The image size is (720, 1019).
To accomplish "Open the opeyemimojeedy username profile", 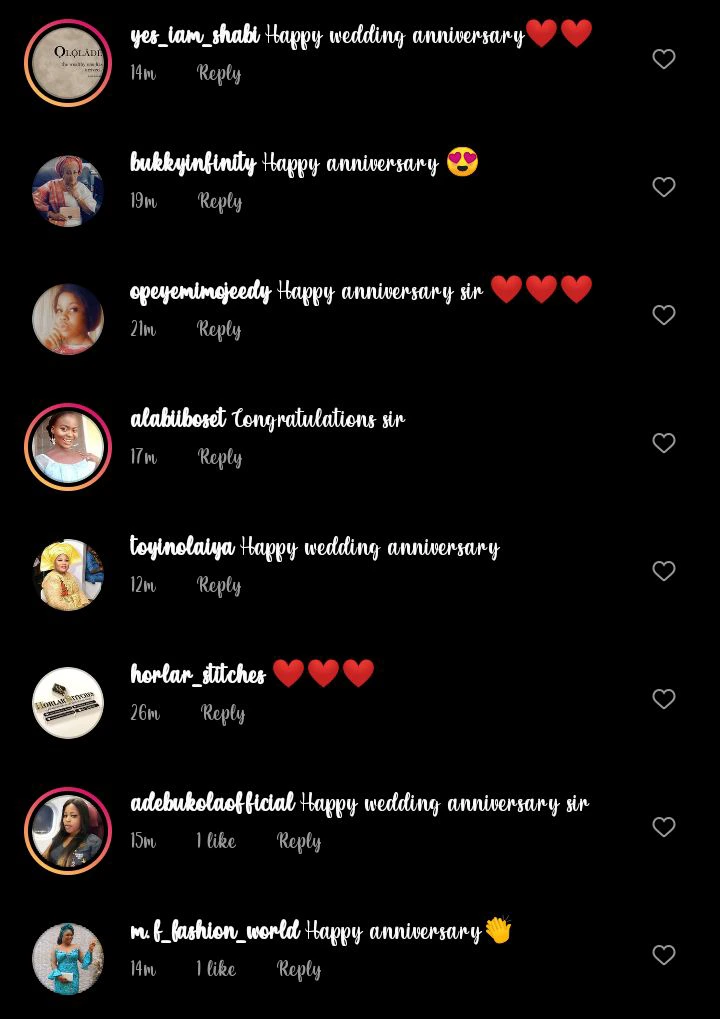I will click(200, 292).
